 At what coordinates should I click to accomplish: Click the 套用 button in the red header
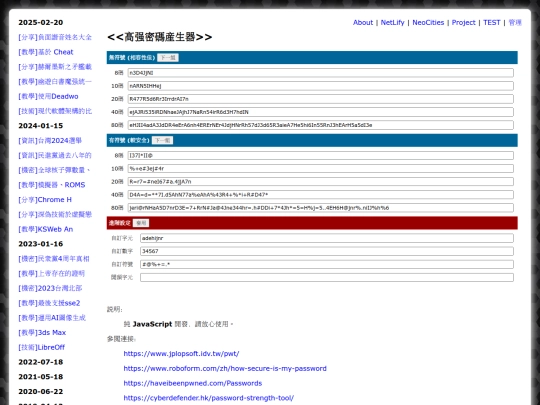[x=141, y=223]
